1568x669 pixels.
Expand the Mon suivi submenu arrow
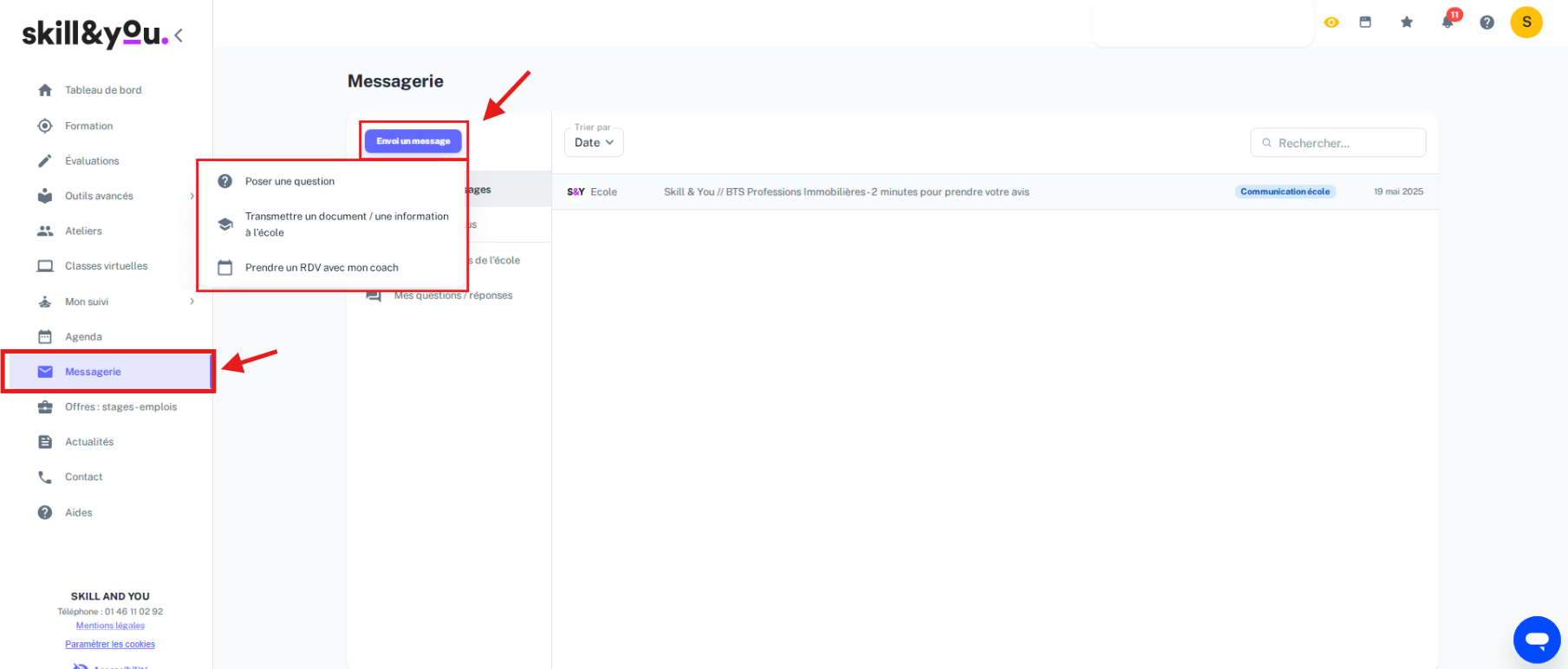pyautogui.click(x=192, y=302)
